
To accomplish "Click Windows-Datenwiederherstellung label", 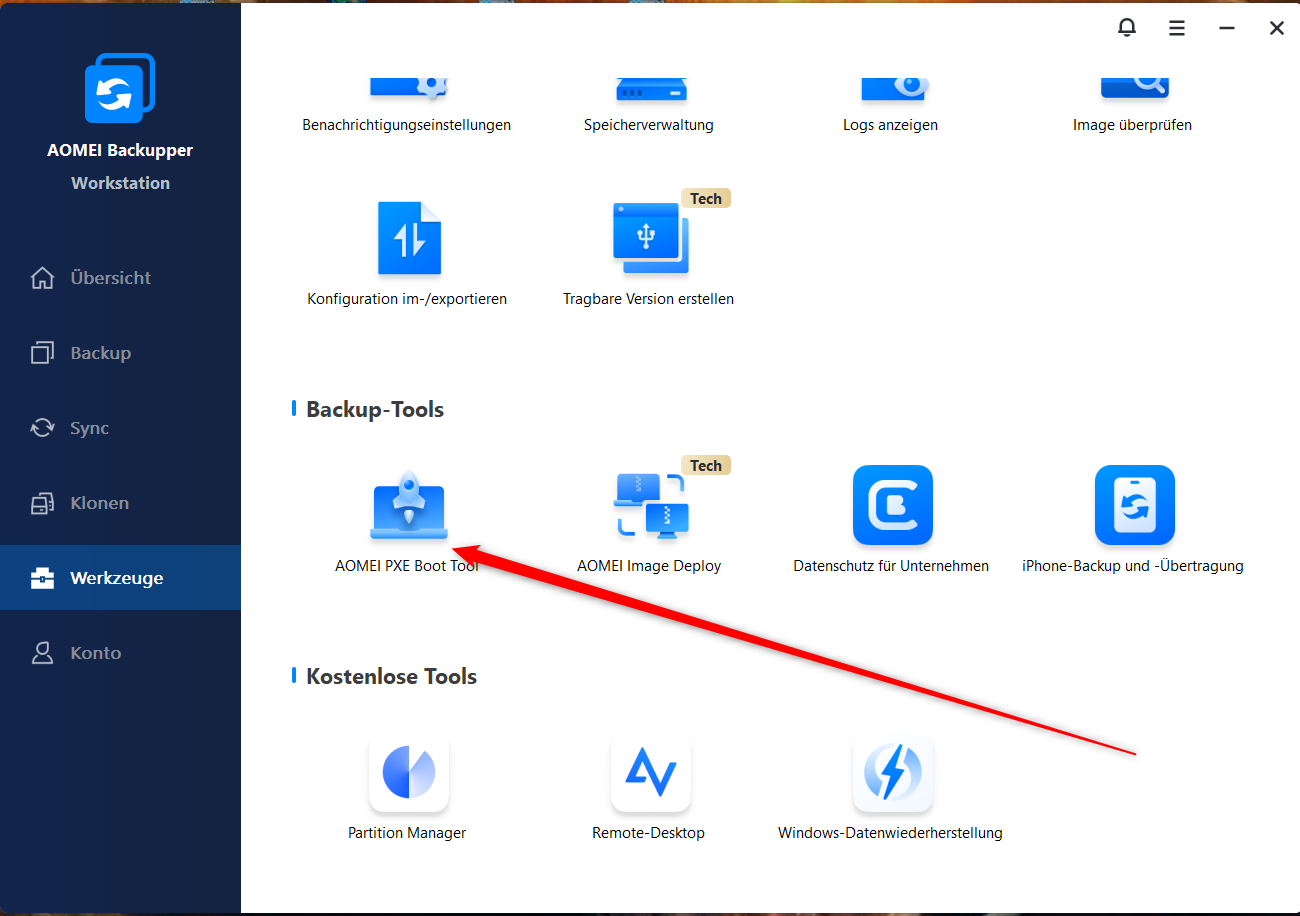I will pyautogui.click(x=890, y=833).
